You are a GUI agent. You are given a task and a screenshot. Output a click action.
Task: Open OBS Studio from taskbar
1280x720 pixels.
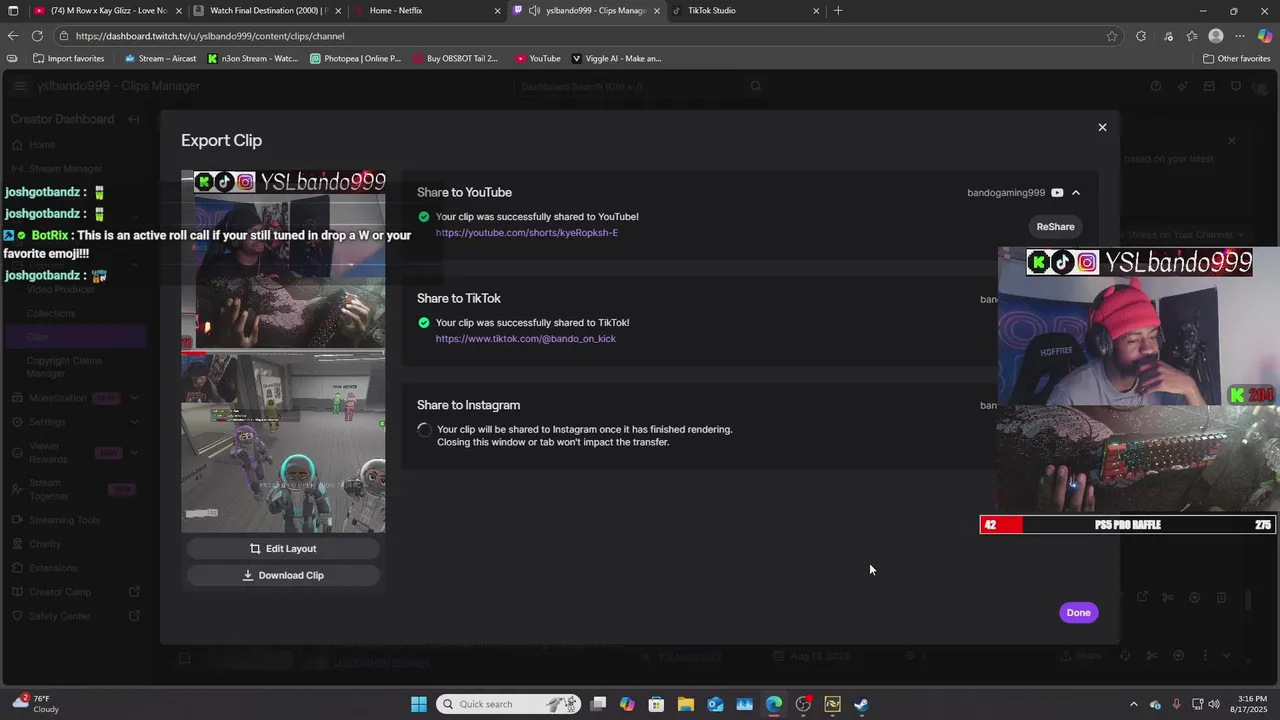[x=803, y=704]
